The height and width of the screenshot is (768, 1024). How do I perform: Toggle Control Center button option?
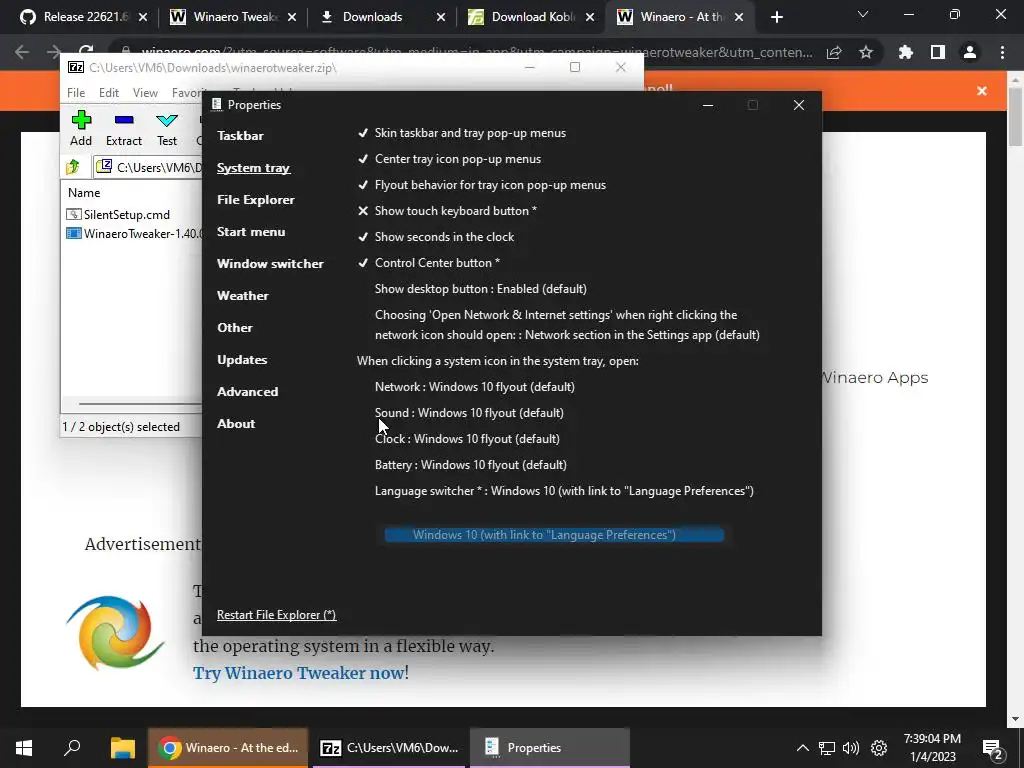pos(428,263)
